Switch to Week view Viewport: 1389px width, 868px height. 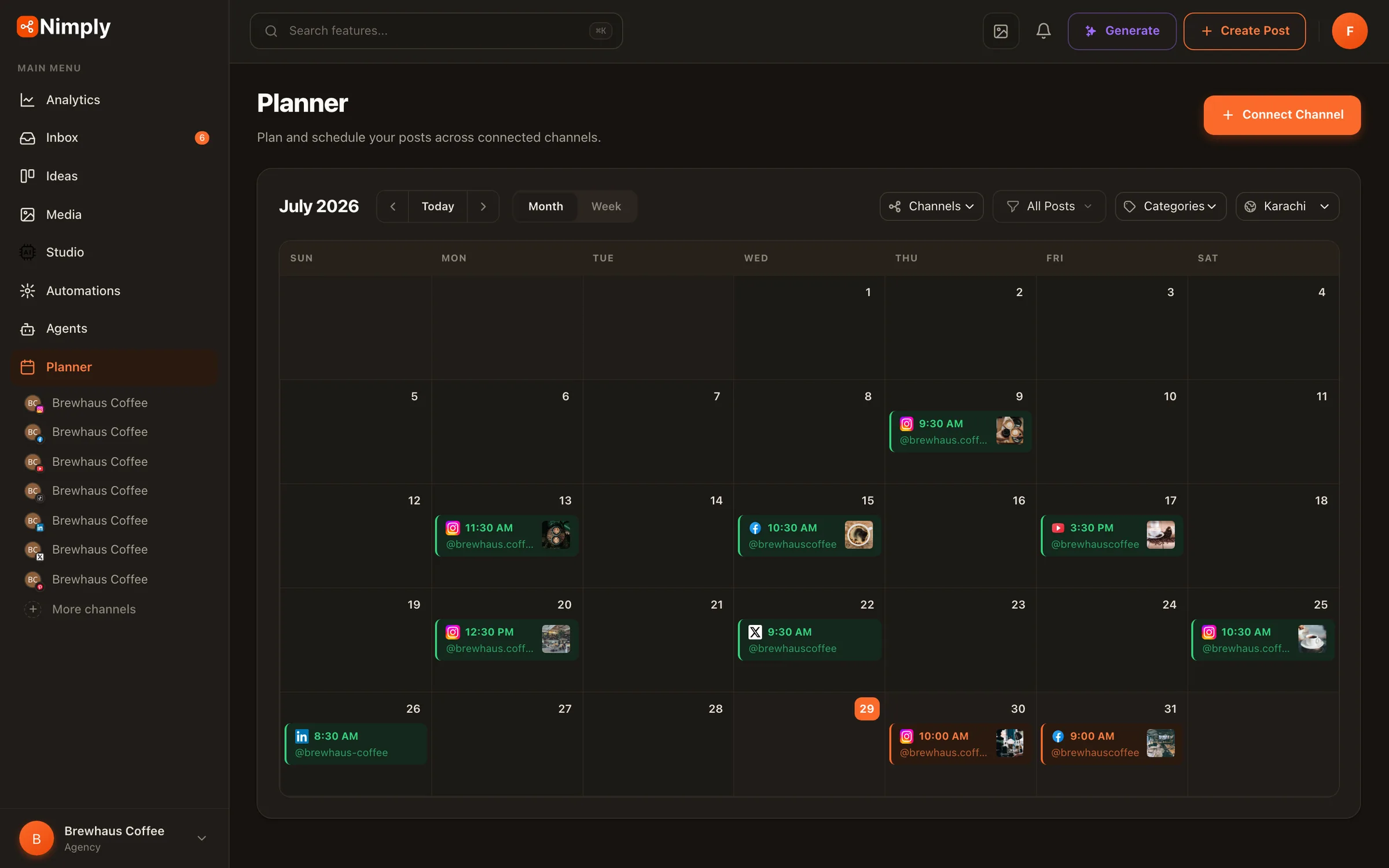[606, 207]
